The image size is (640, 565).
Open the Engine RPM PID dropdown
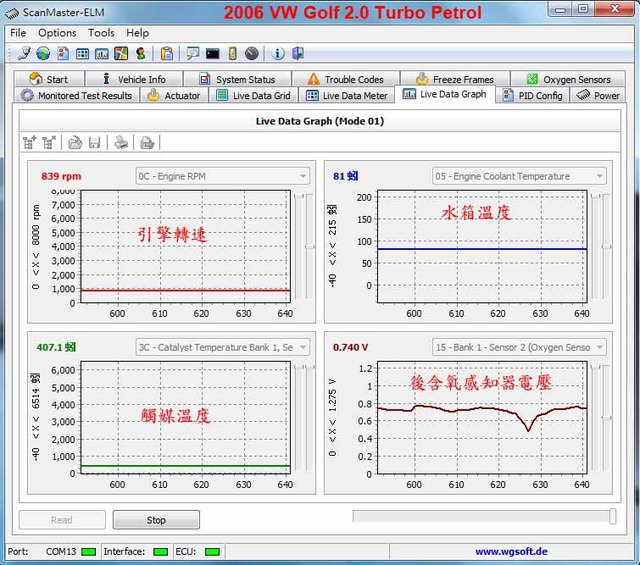click(x=222, y=177)
